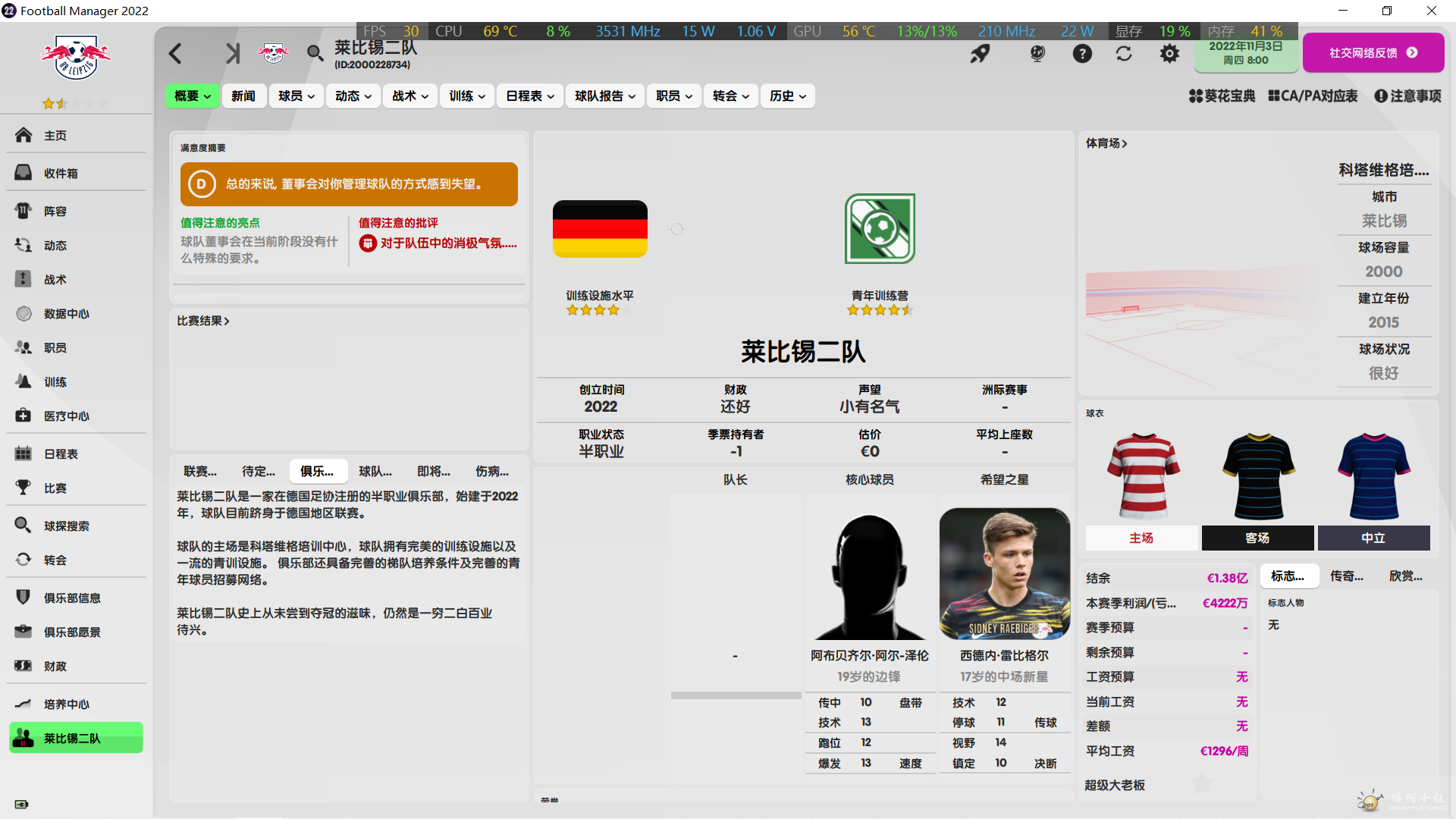Screen dimensions: 1456x819
Task: Switch to the 联赛... tab
Action: pyautogui.click(x=200, y=471)
